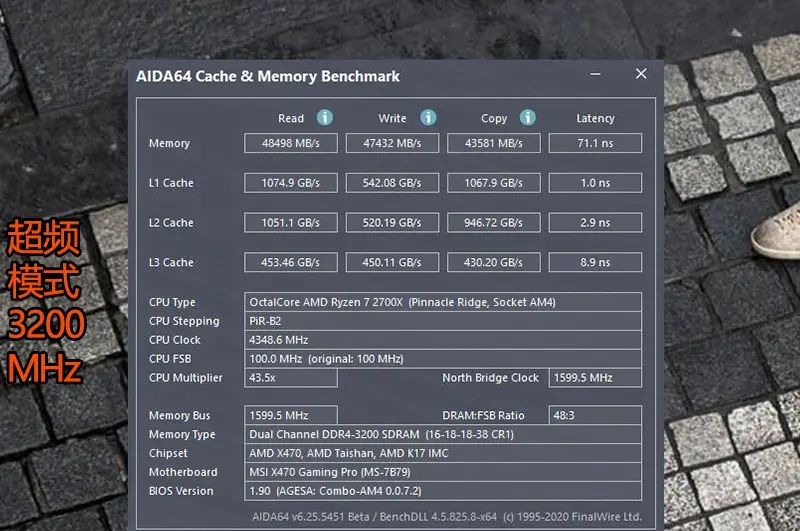
Task: Select Memory read value 48498 MB/s
Action: click(x=291, y=143)
